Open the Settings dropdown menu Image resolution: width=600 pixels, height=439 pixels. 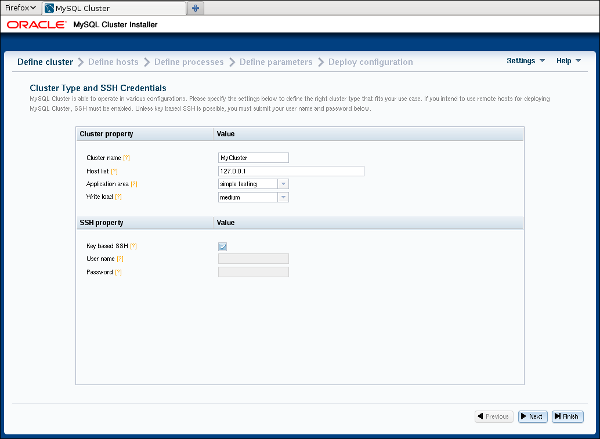click(x=525, y=61)
